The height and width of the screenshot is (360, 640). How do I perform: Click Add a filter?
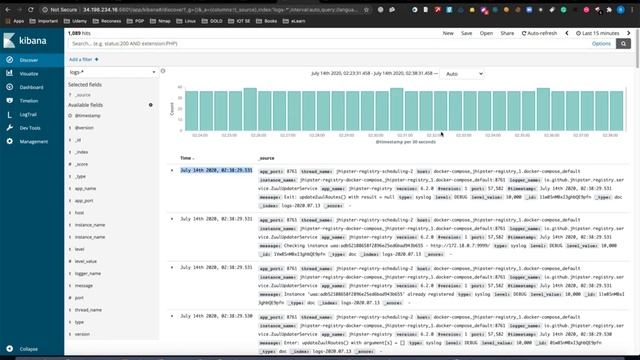coord(83,60)
